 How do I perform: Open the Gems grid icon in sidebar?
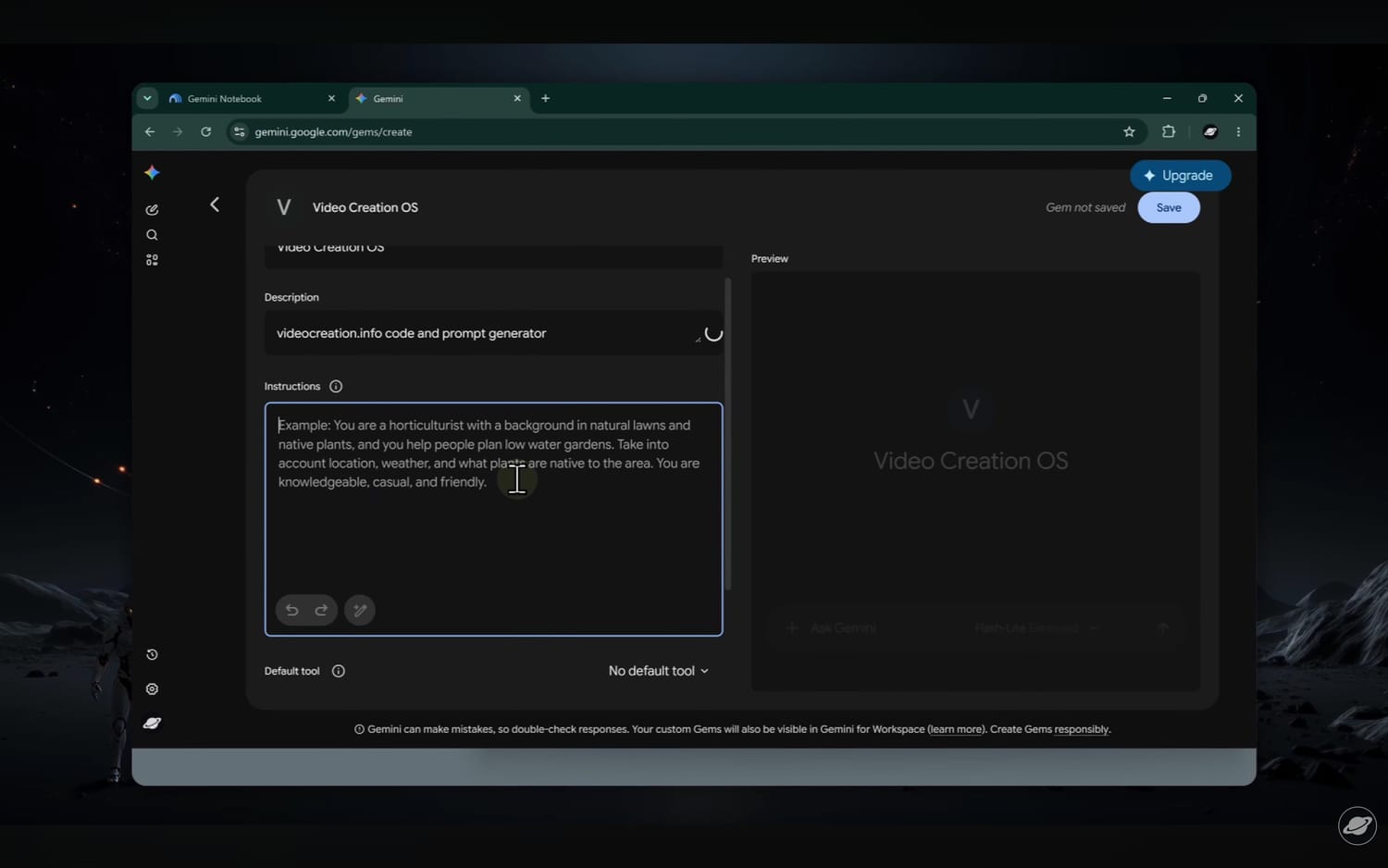pyautogui.click(x=152, y=260)
